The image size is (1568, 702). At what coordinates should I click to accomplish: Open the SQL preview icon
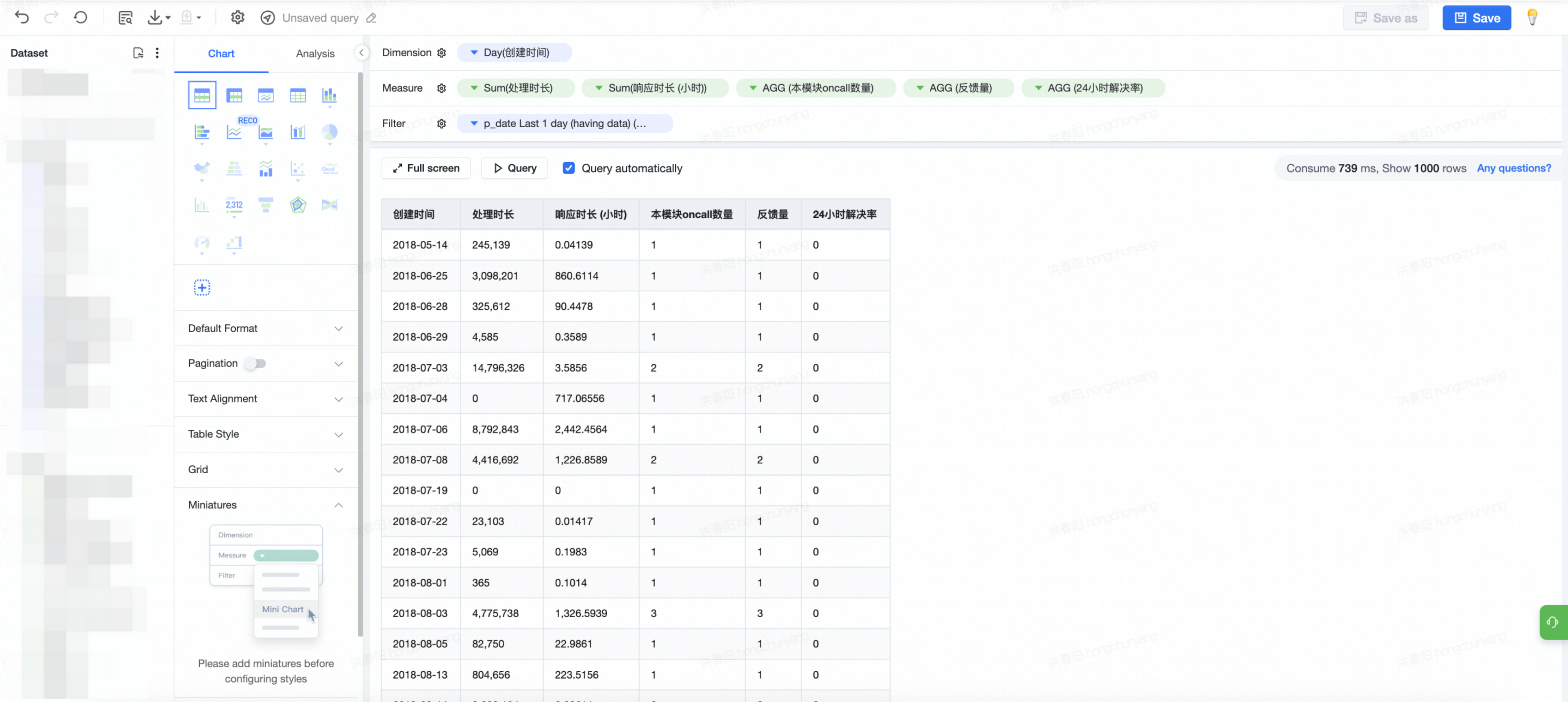click(125, 18)
